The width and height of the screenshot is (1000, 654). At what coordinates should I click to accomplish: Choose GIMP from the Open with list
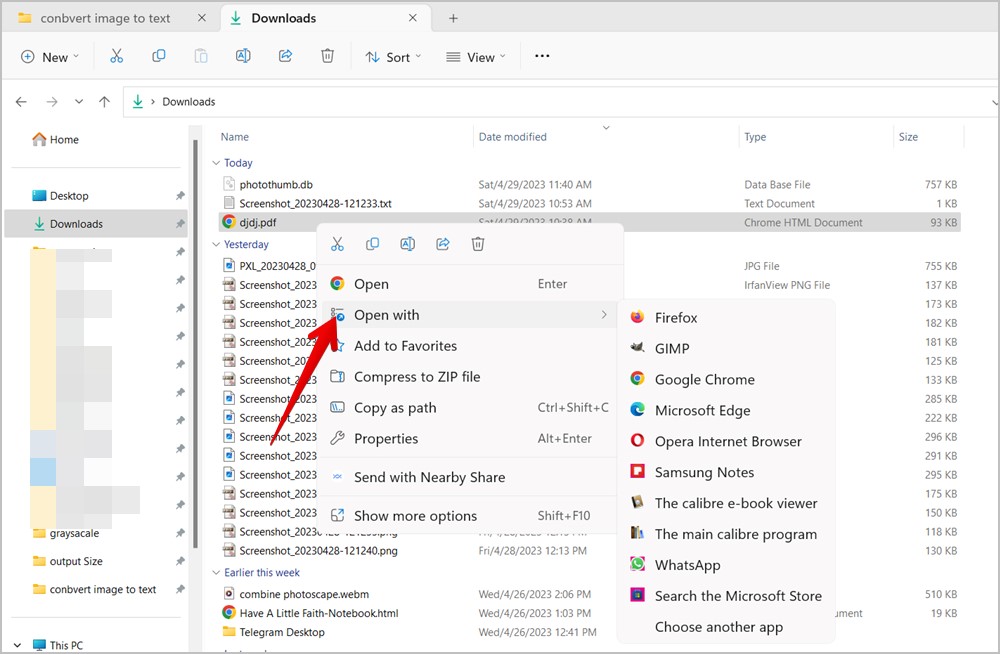tap(672, 349)
